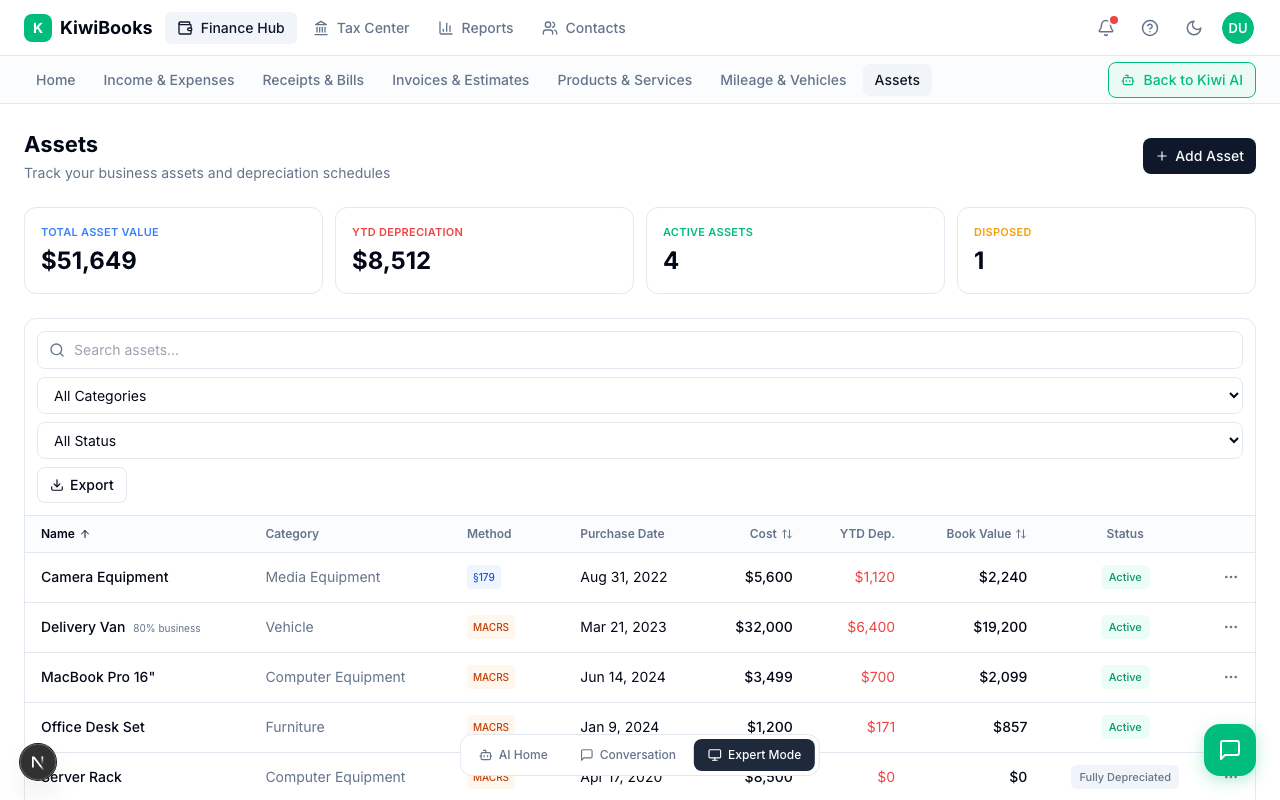Open the green chat bubble widget
1280x800 pixels.
[1230, 750]
